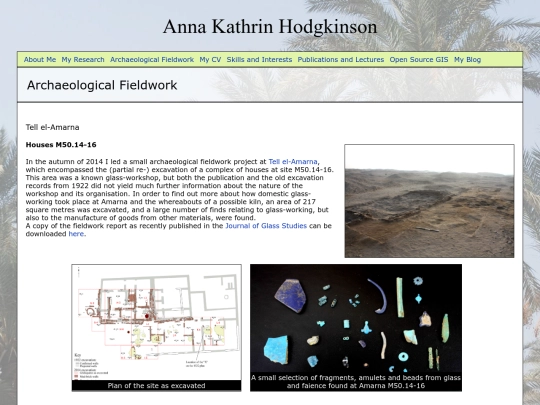Download fieldwork report via 'here' link
Image resolution: width=540 pixels, height=405 pixels.
tap(76, 234)
